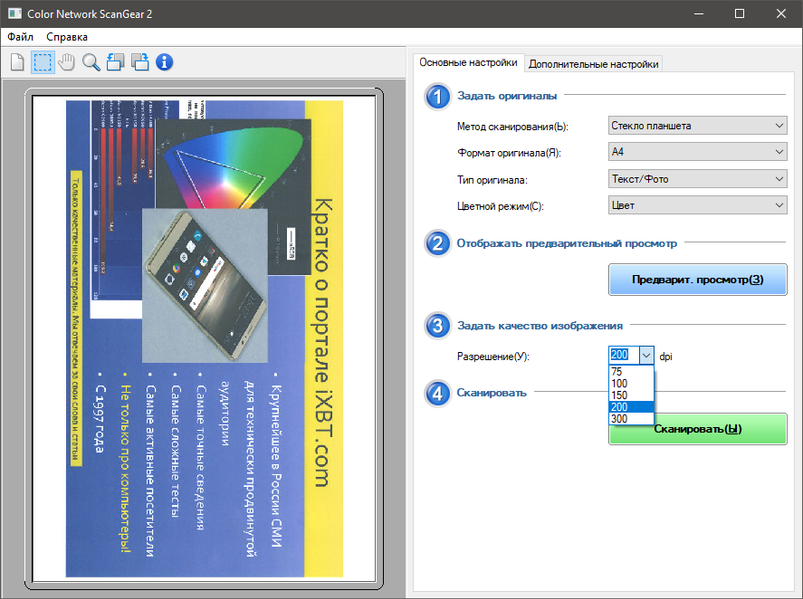Viewport: 803px width, 599px height.
Task: Click the rotate right toolbar icon
Action: point(140,62)
